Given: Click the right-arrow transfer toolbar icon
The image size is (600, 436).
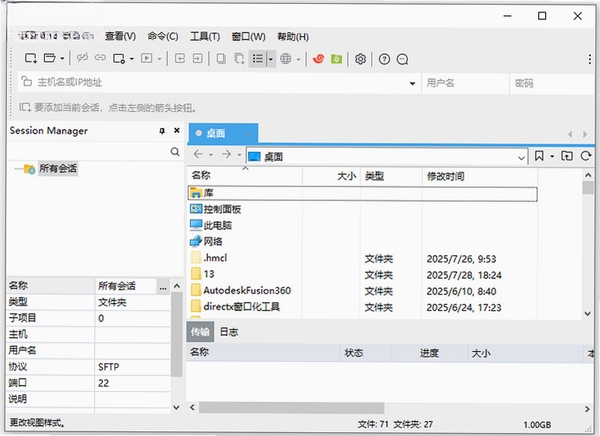Looking at the screenshot, I should coord(197,59).
